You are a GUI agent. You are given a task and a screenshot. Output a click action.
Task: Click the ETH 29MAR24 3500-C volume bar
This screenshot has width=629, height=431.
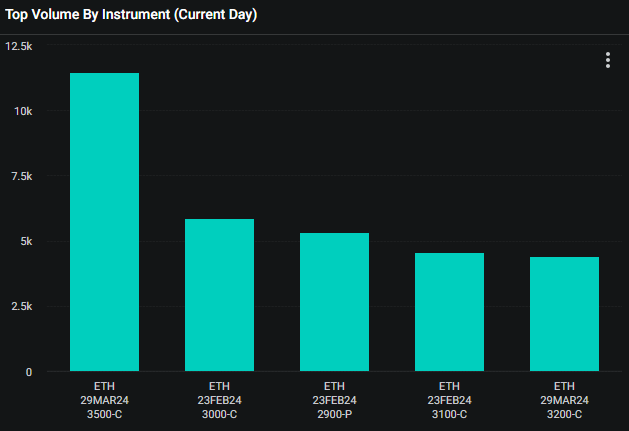coord(104,222)
